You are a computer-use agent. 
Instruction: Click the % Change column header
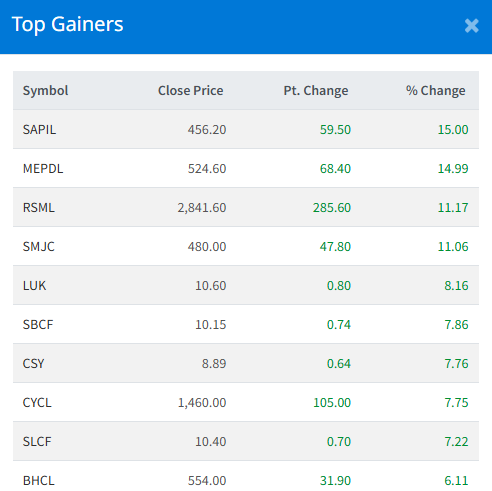click(x=435, y=91)
